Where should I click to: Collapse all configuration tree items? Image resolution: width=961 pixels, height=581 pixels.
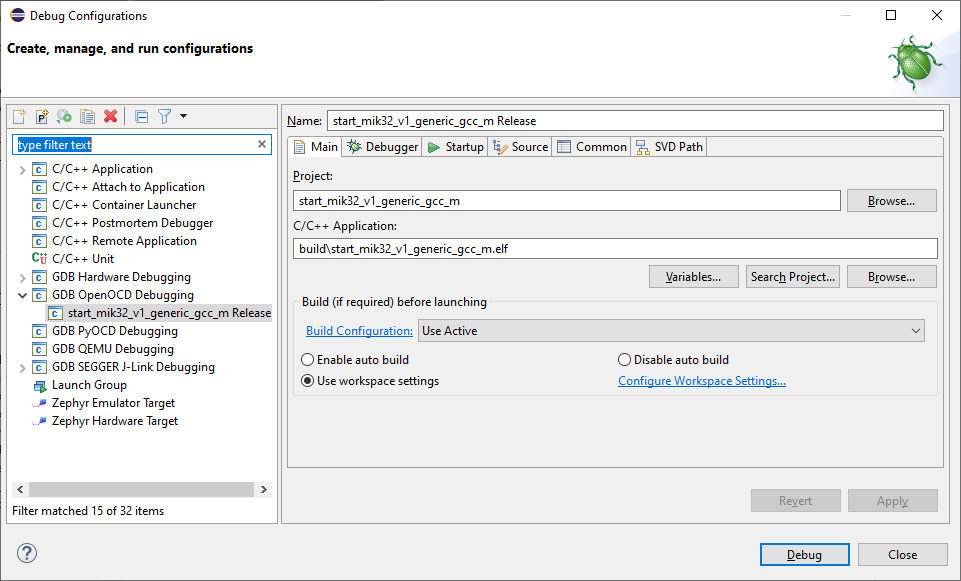[x=141, y=117]
